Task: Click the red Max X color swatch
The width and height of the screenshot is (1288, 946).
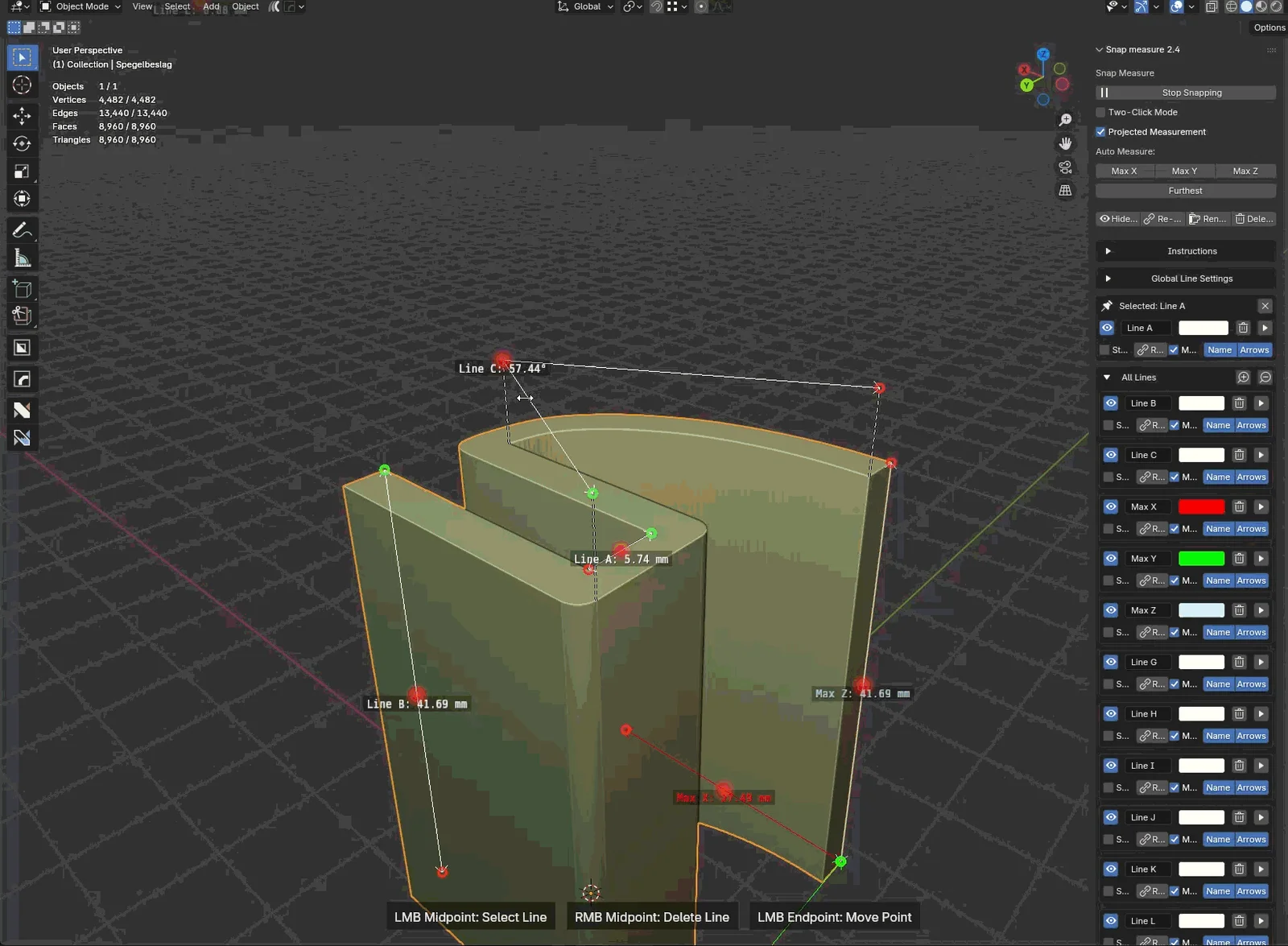Action: click(x=1203, y=506)
